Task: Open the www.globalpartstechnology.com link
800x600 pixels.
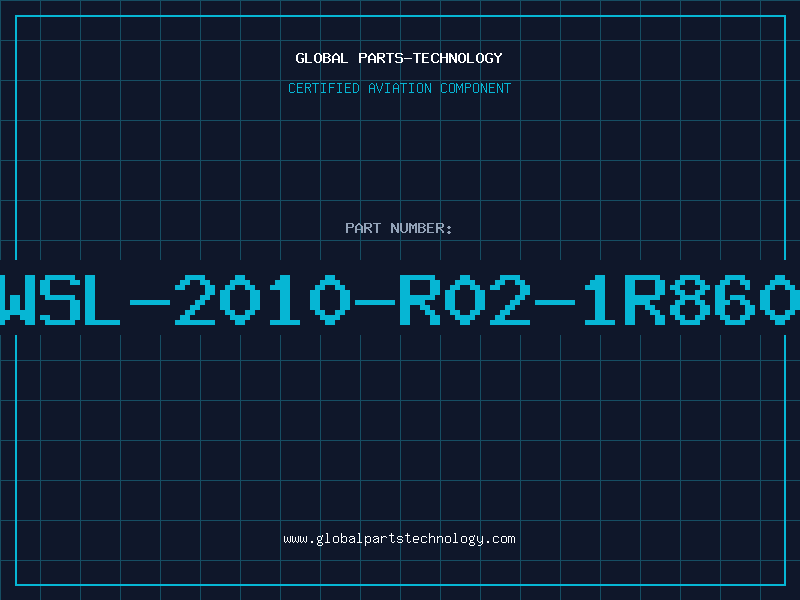Action: coord(399,539)
